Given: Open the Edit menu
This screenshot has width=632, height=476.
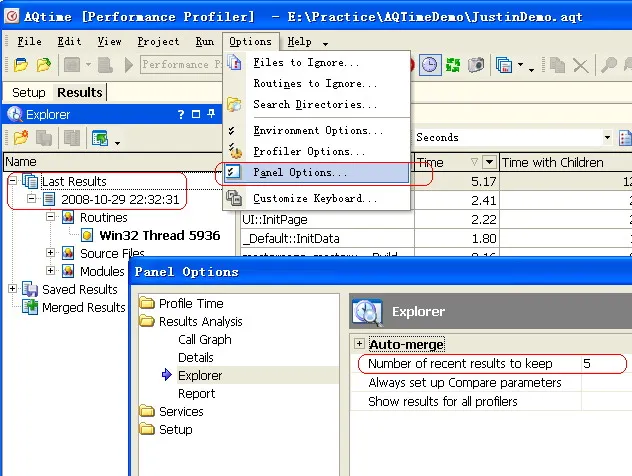Looking at the screenshot, I should coord(69,42).
